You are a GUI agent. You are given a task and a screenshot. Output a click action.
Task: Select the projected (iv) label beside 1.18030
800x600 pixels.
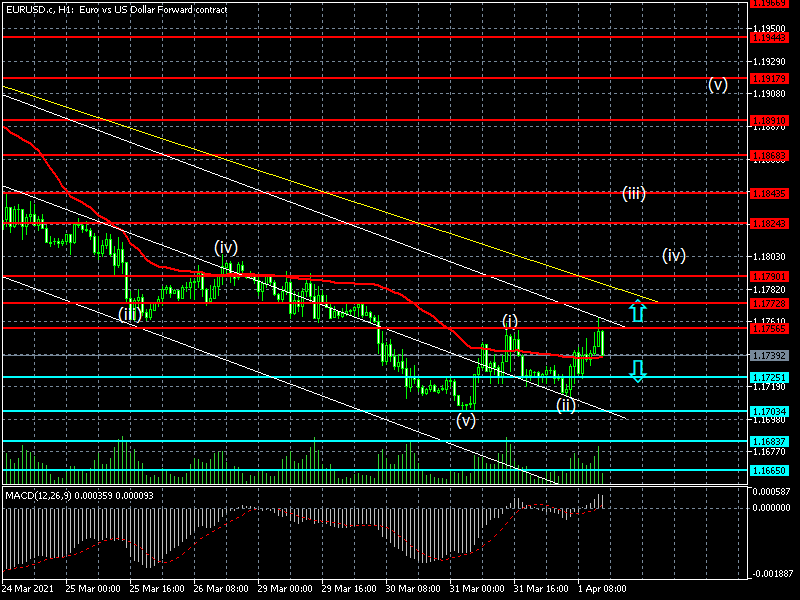(x=673, y=255)
